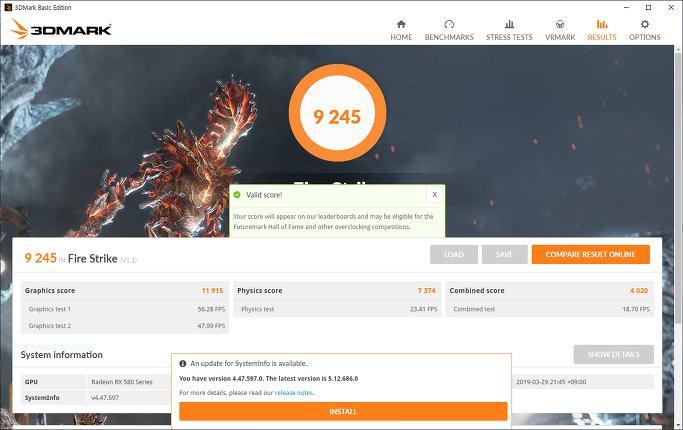The image size is (683, 430).
Task: Click the 3DMark title bar app icon
Action: 8,7
